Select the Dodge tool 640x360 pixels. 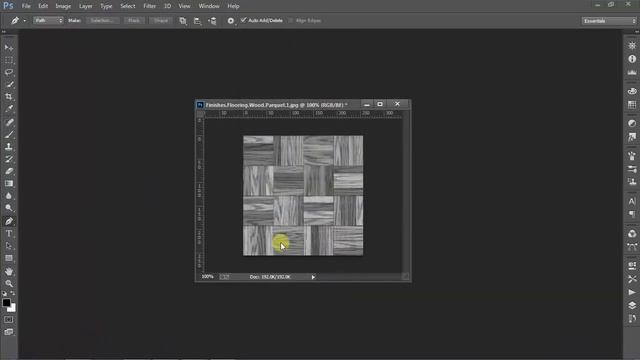[x=9, y=208]
